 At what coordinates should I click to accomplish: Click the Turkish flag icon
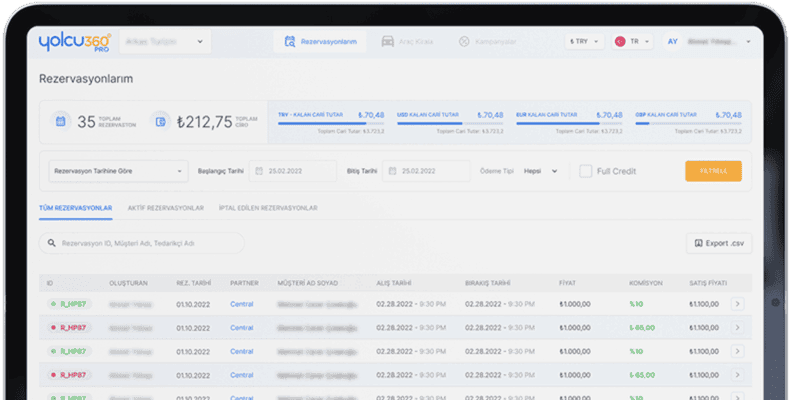620,42
